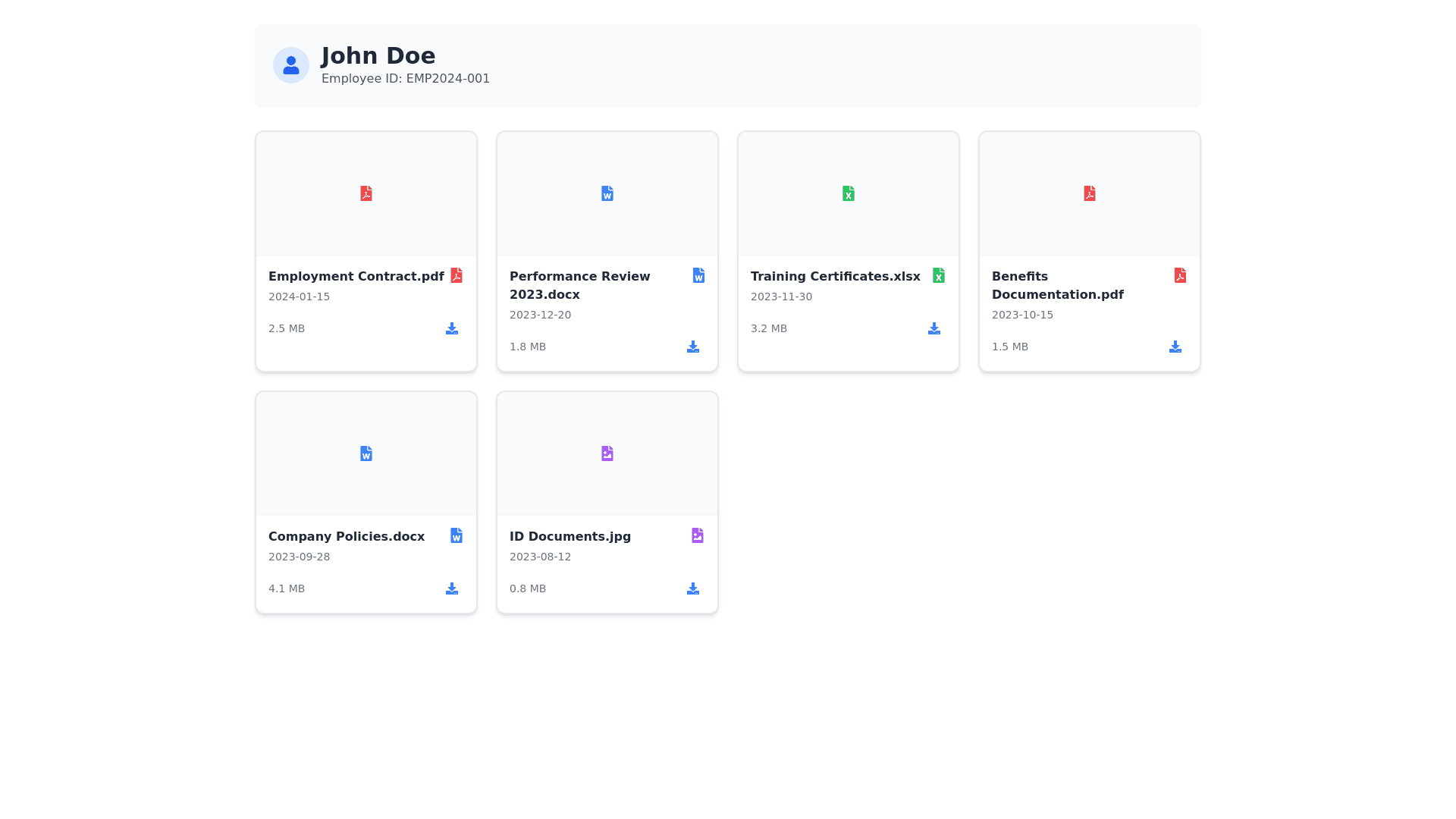Click the Performance Review 2023.docx title
The width and height of the screenshot is (1456, 819).
click(579, 285)
